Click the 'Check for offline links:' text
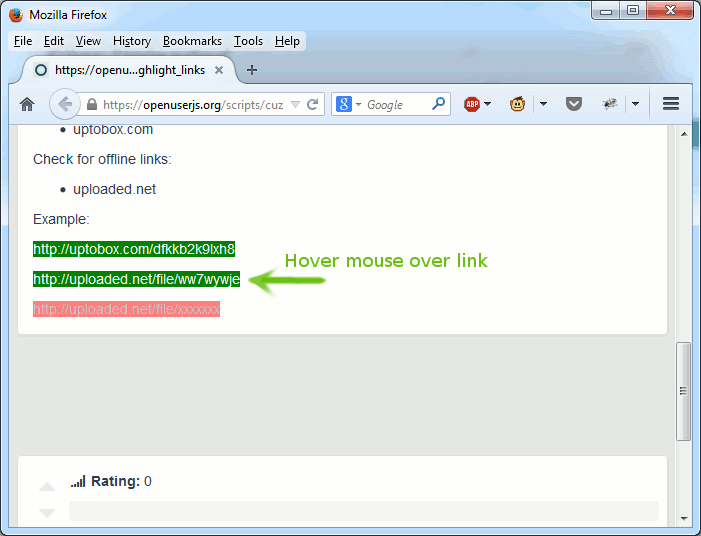 tap(102, 160)
